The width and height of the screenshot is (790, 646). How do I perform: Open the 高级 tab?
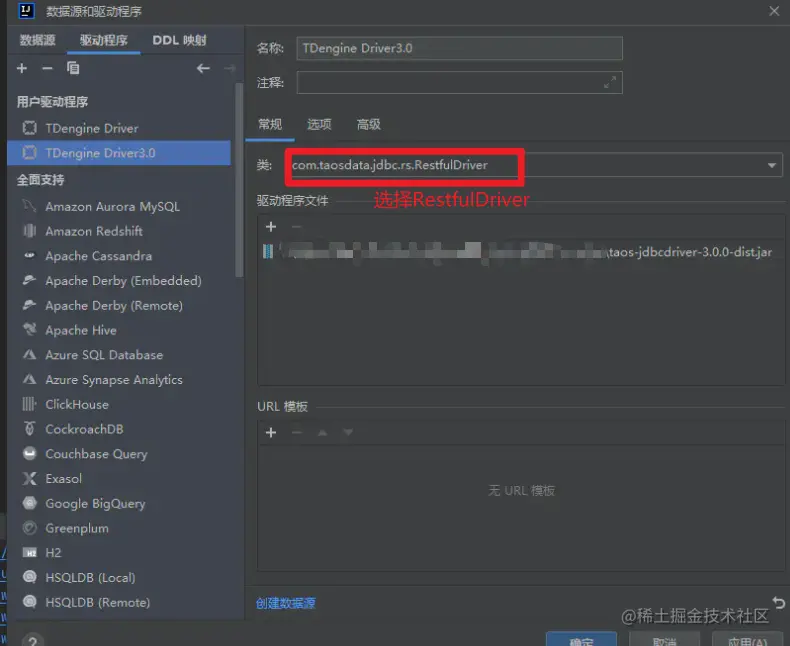pyautogui.click(x=369, y=124)
